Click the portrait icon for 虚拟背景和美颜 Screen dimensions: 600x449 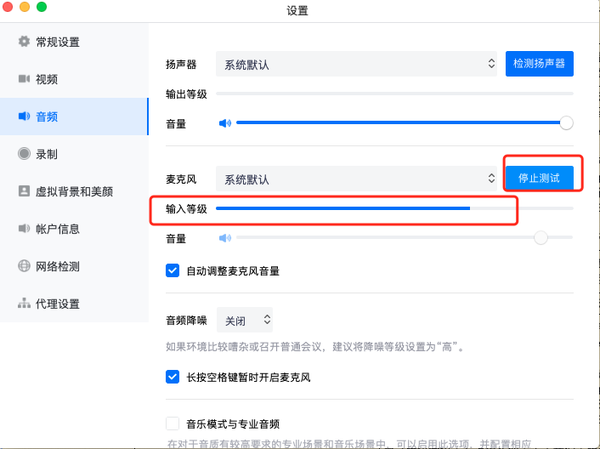[x=24, y=191]
